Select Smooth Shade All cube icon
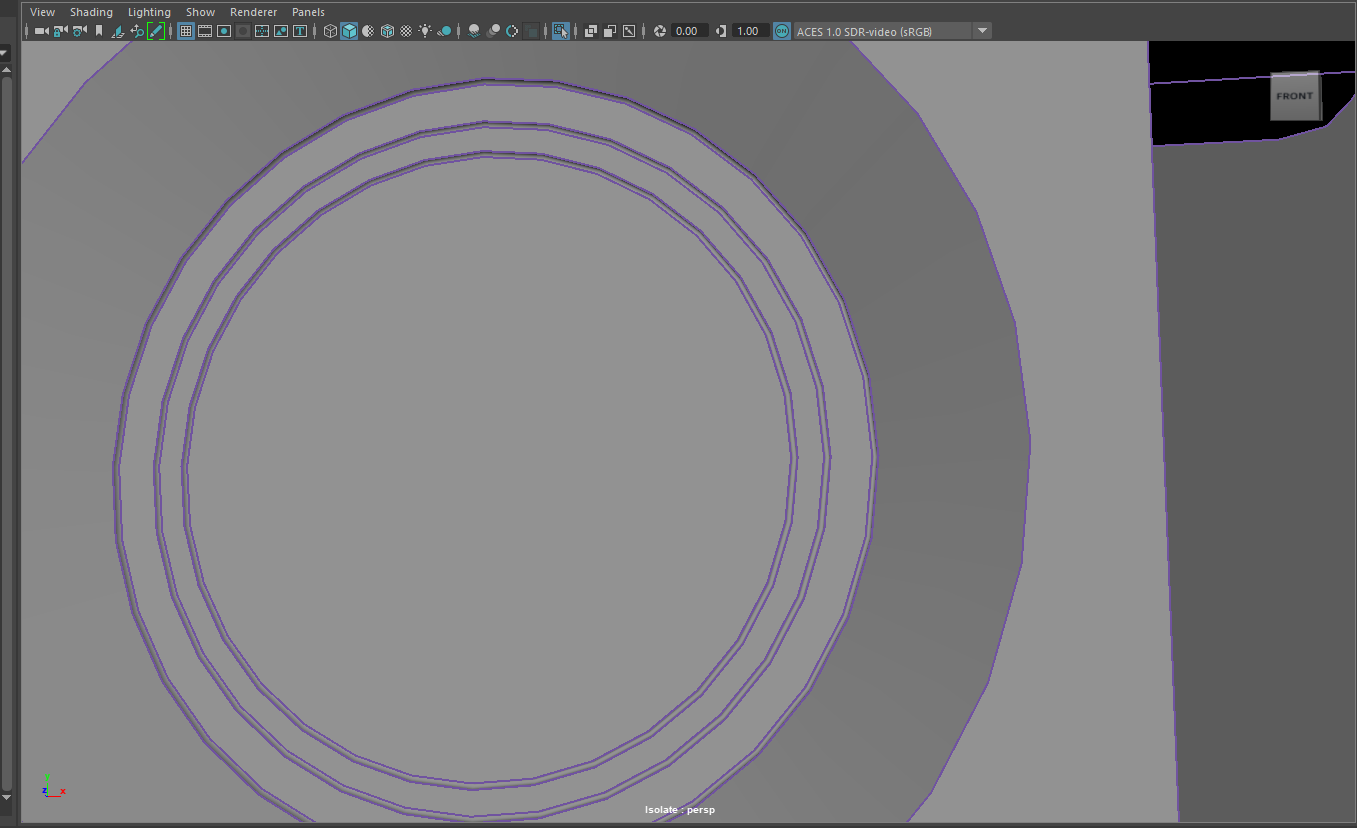This screenshot has width=1357, height=828. 348,31
